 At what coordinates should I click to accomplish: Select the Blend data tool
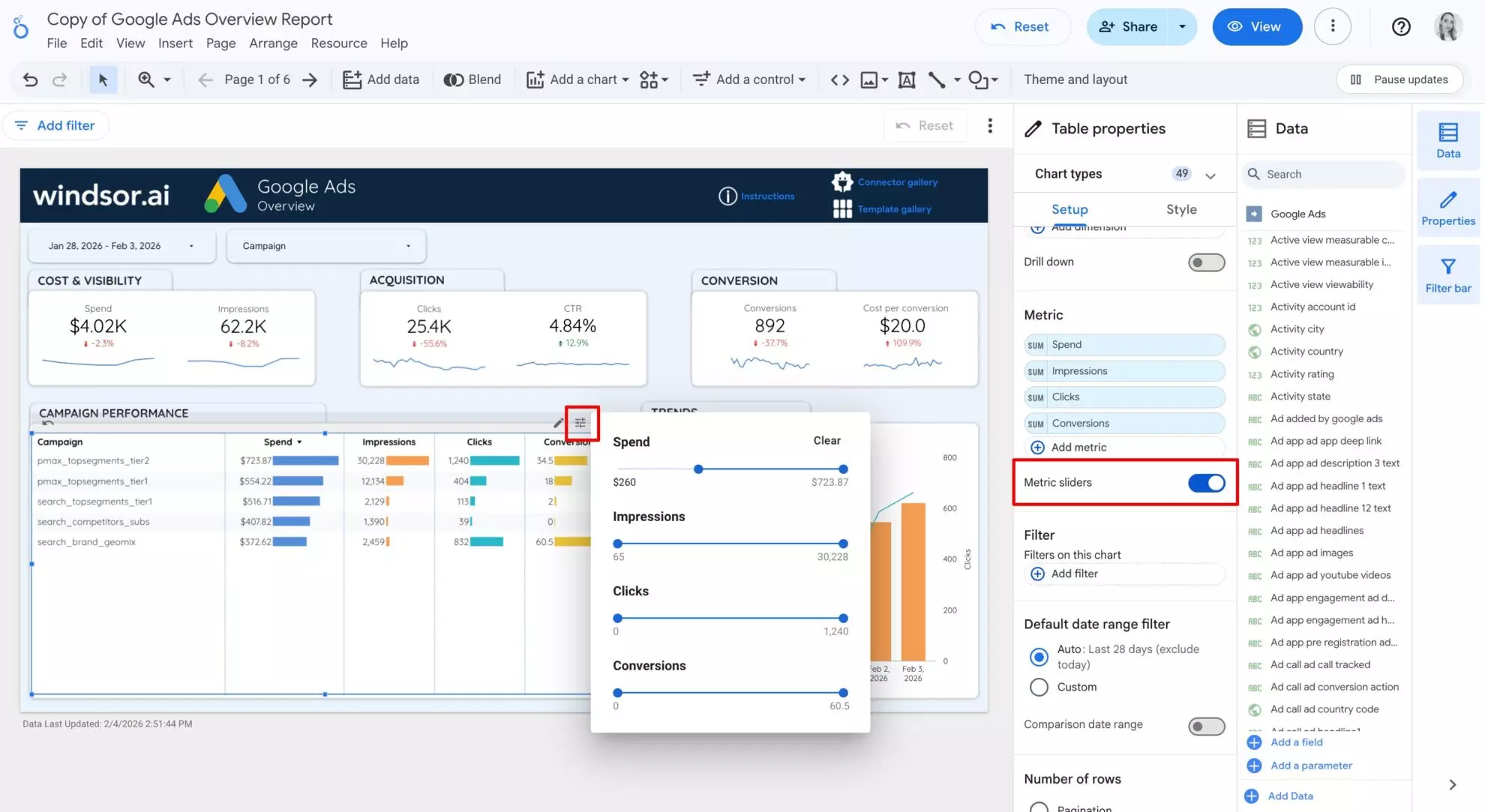click(x=472, y=79)
